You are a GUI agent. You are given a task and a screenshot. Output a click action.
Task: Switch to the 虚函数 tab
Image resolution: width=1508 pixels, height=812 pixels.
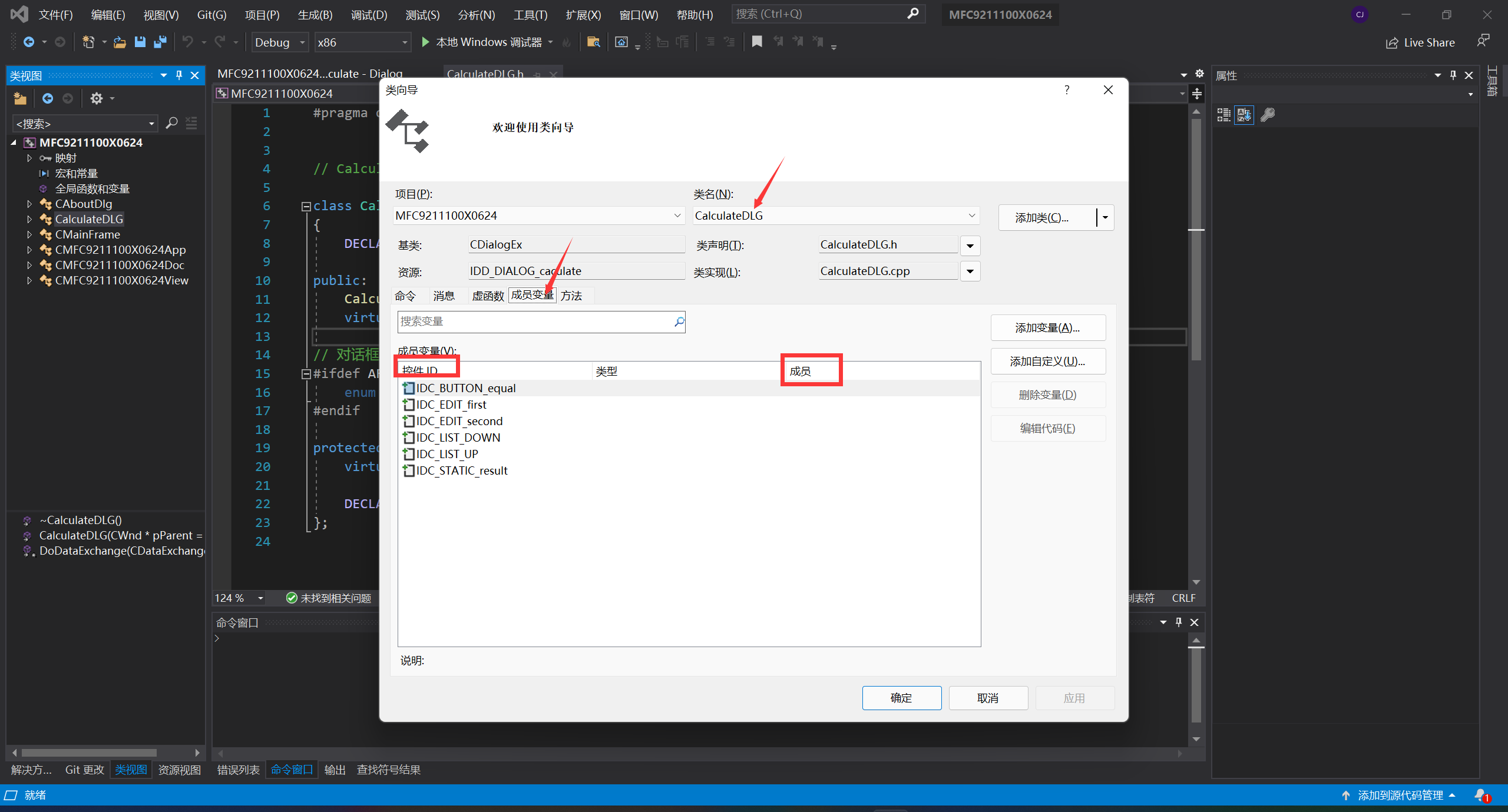click(488, 296)
